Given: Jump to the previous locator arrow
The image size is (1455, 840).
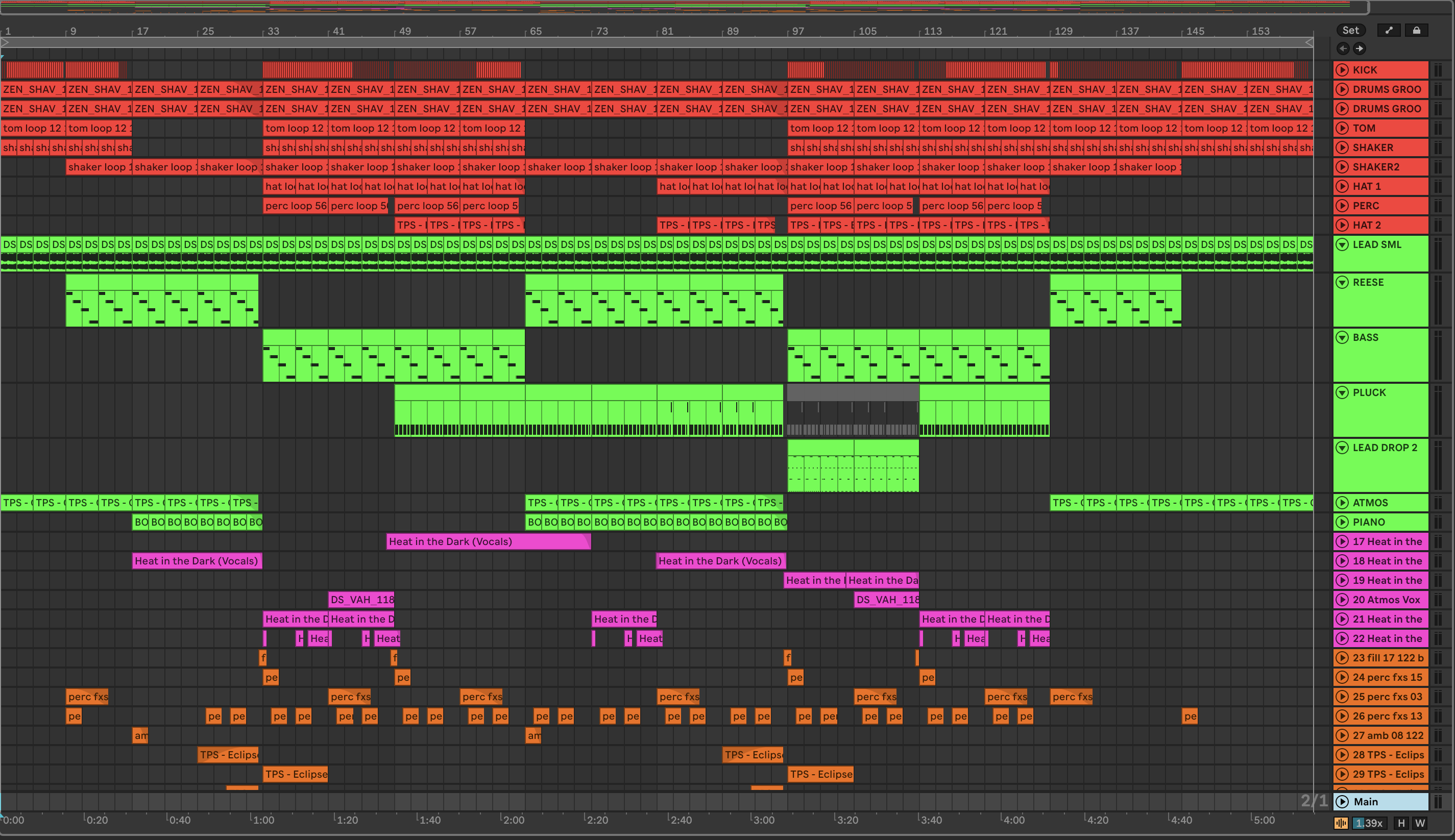Looking at the screenshot, I should [1343, 48].
